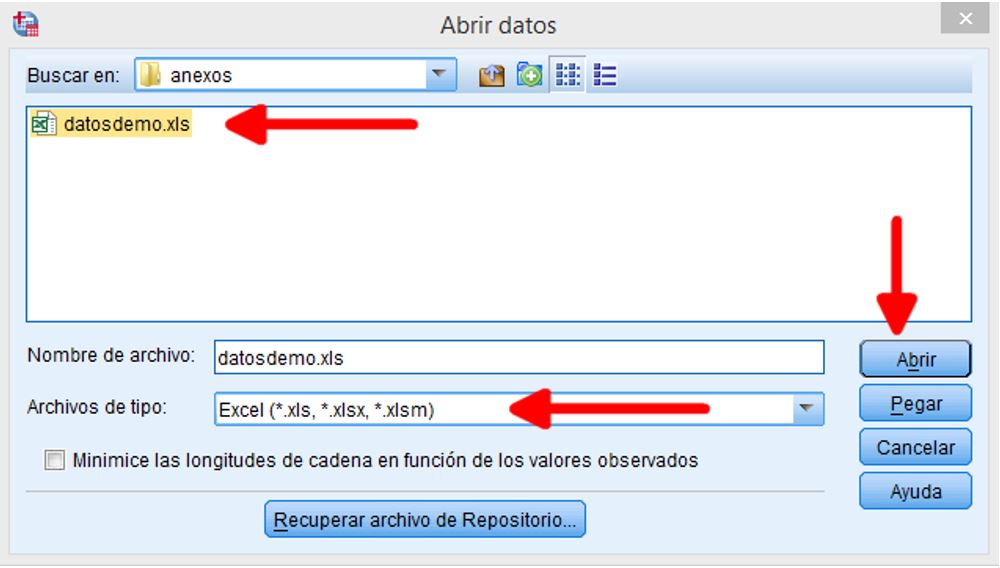The height and width of the screenshot is (568, 1000).
Task: Select the datosdemo.xls file name in list
Action: point(127,124)
